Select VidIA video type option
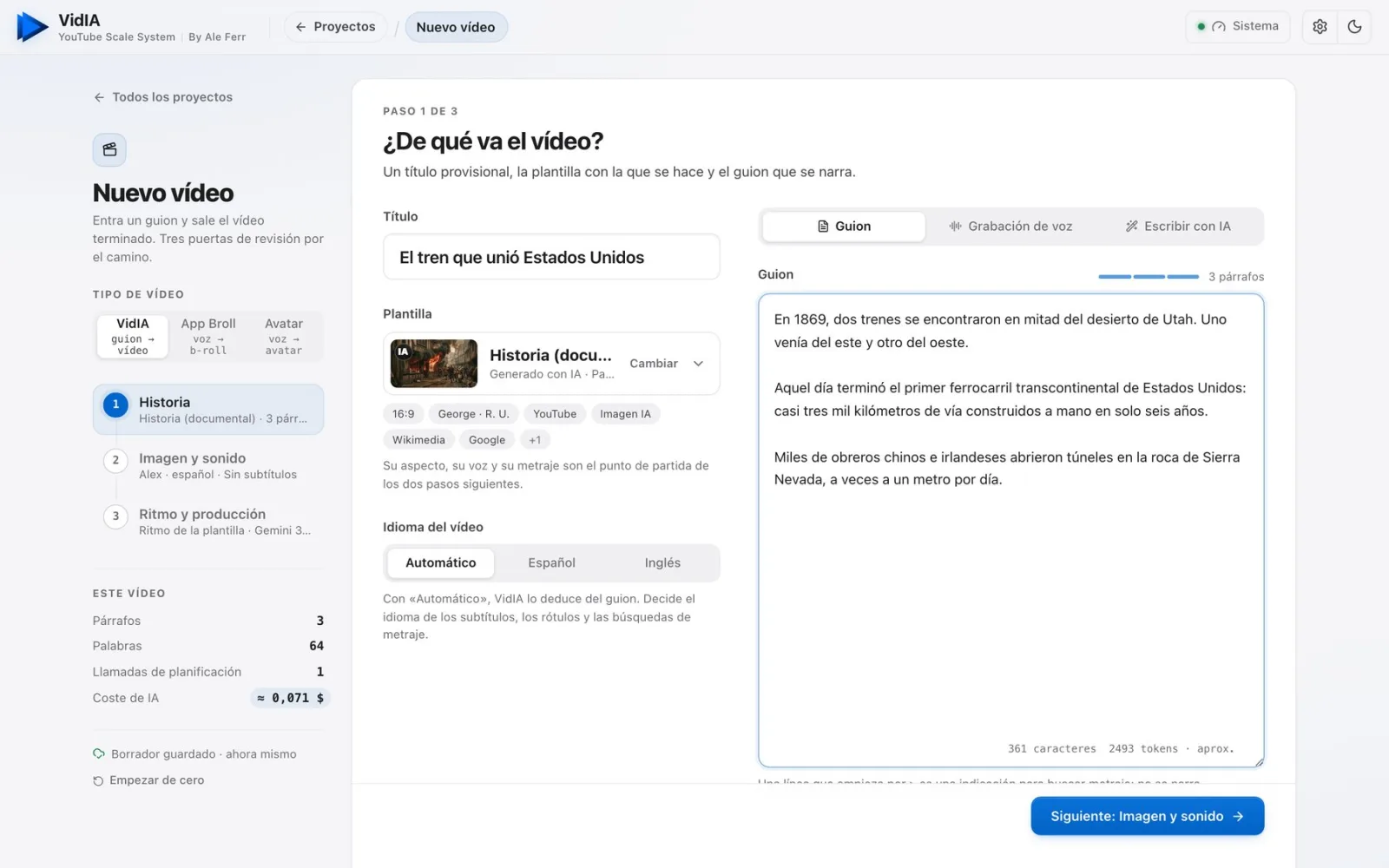The image size is (1389, 868). pyautogui.click(x=133, y=336)
